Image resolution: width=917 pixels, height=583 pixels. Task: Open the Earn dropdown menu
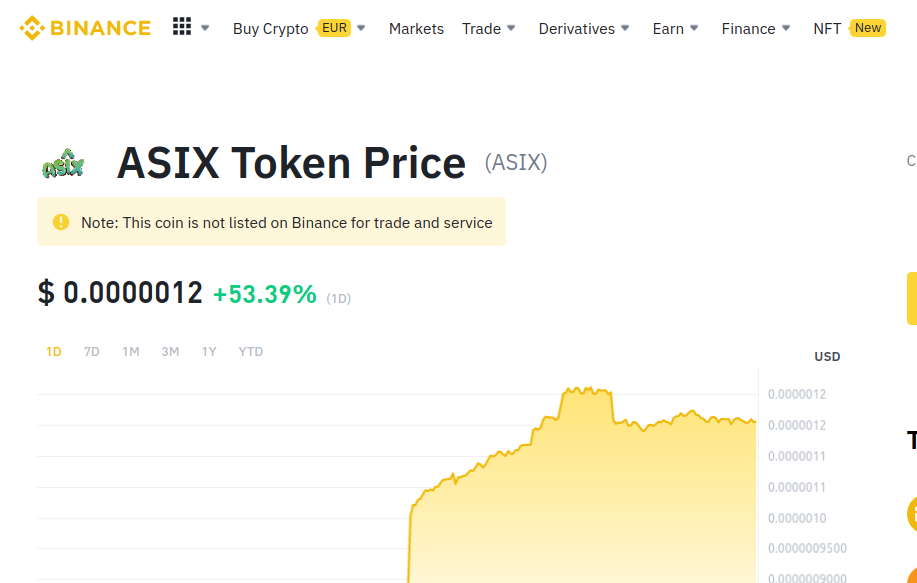click(675, 29)
